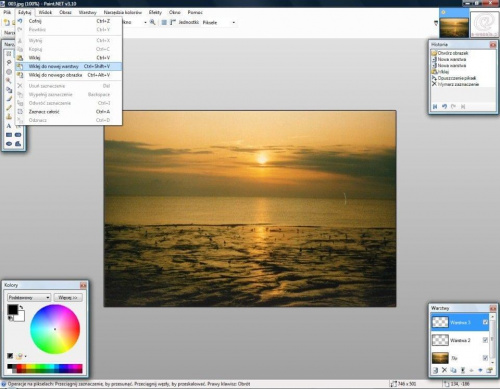500x389 pixels.
Task: Click the layers list scroll down arrow
Action: point(492,362)
